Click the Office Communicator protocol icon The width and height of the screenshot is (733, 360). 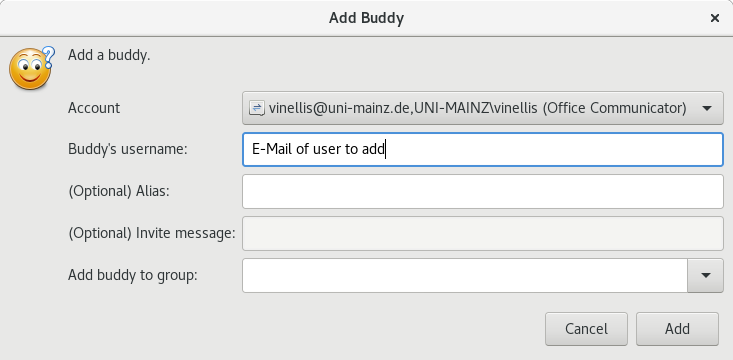[x=257, y=108]
